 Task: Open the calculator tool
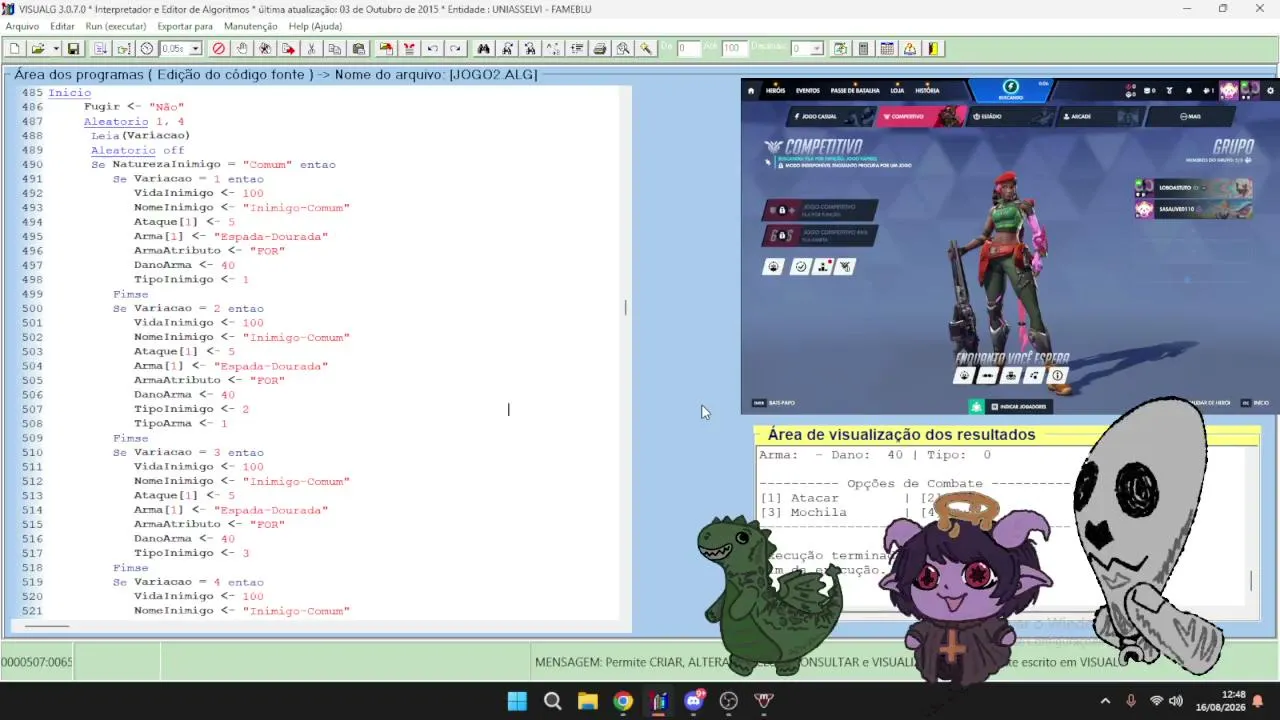[x=863, y=48]
